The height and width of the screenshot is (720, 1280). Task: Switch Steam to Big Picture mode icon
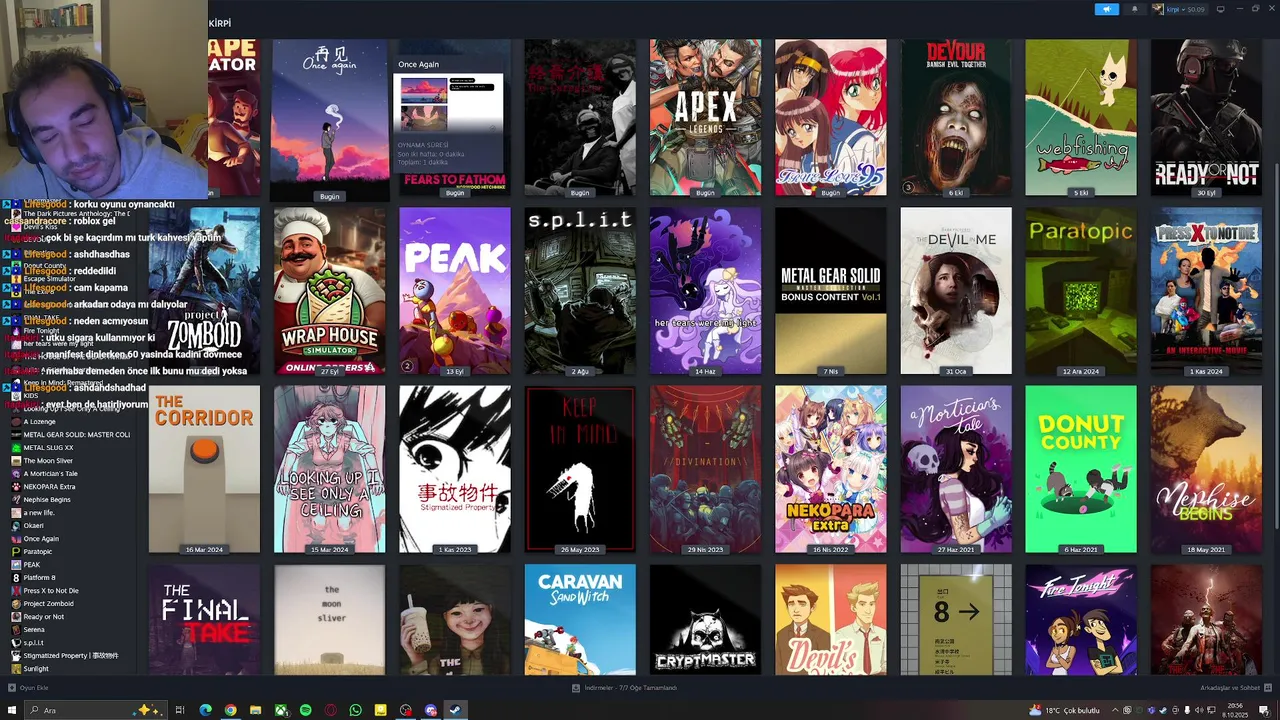tap(1220, 9)
